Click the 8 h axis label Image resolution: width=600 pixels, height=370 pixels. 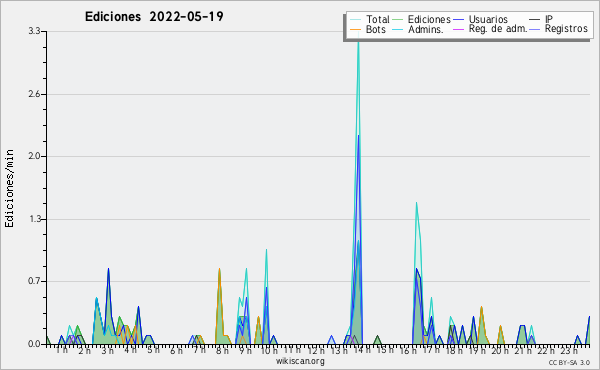[x=222, y=350]
